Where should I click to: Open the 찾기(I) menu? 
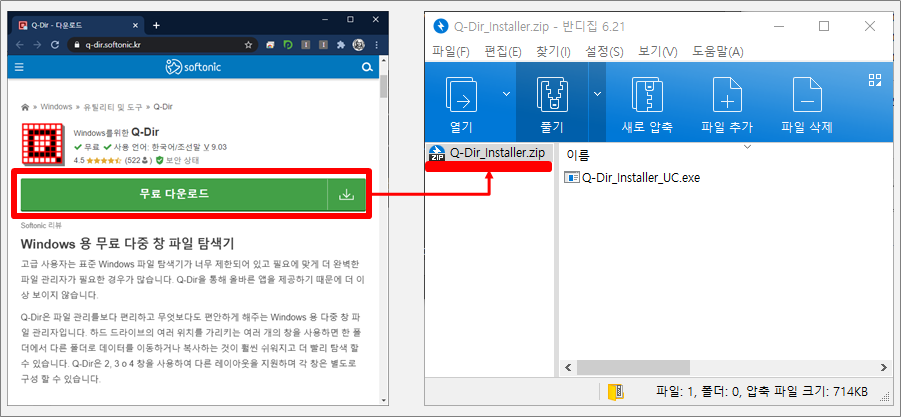[x=553, y=52]
